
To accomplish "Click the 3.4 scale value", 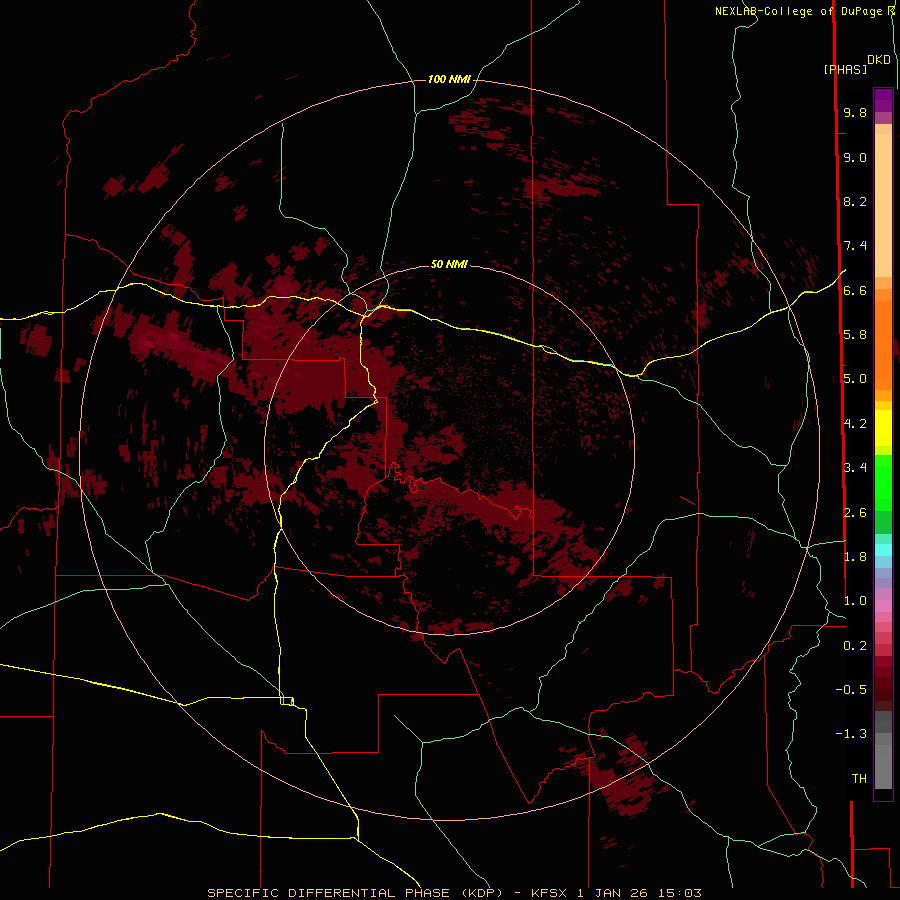I will [x=855, y=468].
